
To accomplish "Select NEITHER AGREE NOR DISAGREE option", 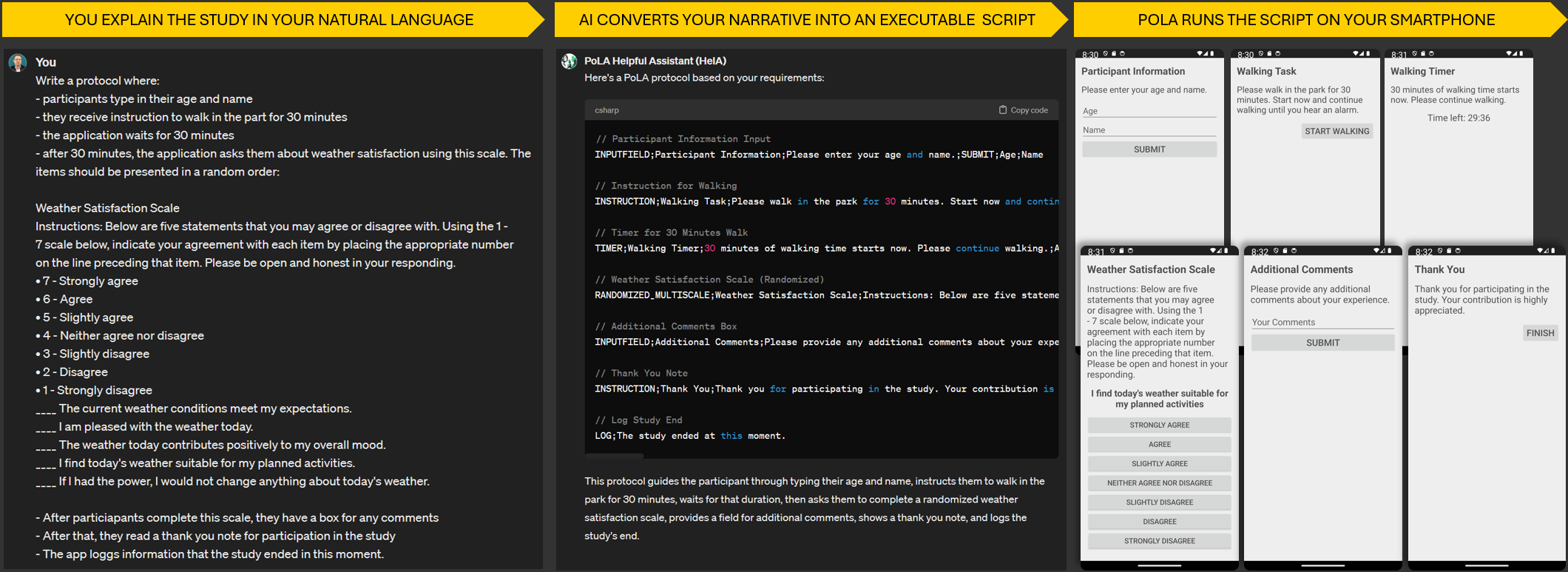I will pyautogui.click(x=1159, y=483).
